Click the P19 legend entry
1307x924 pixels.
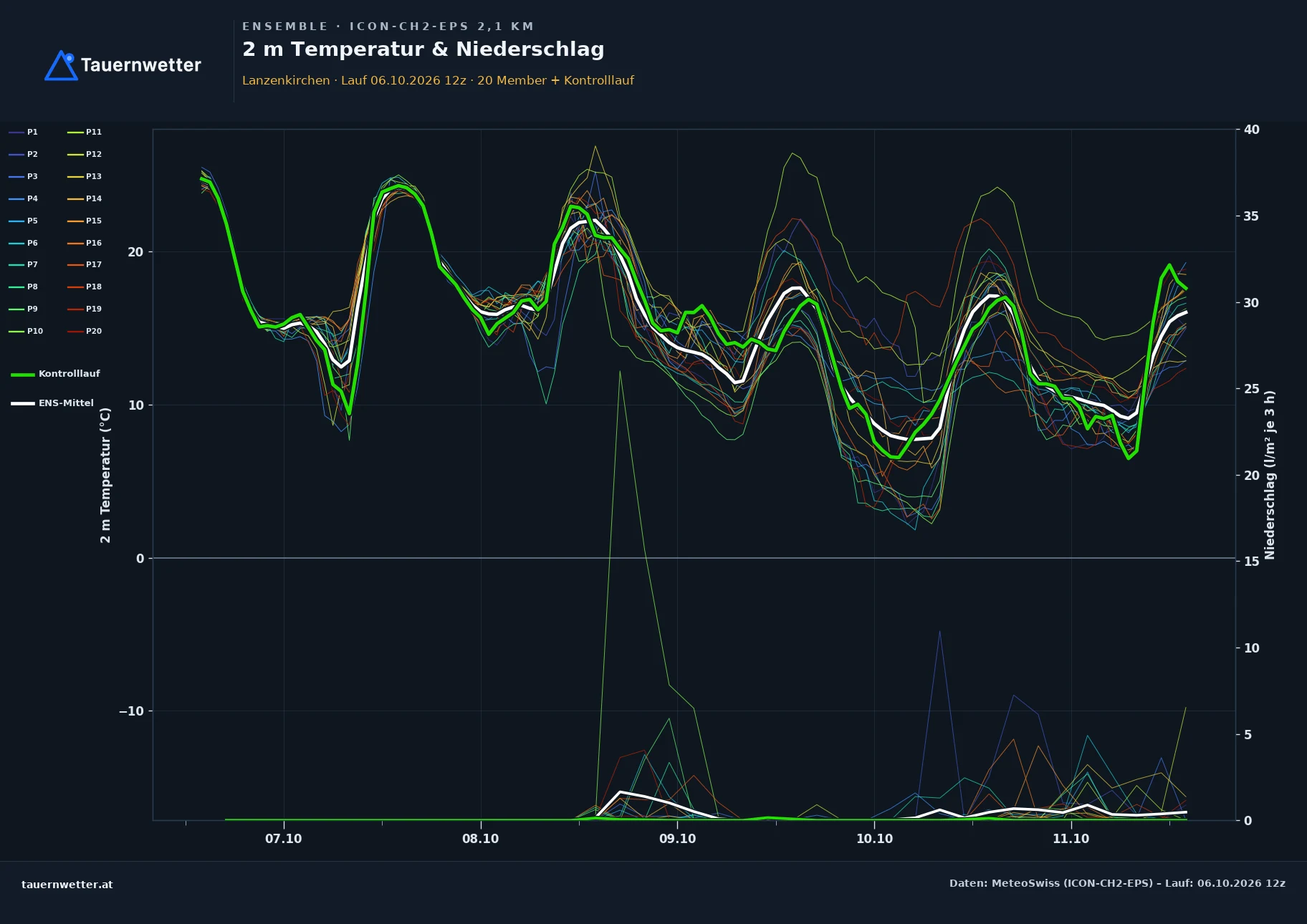(85, 309)
